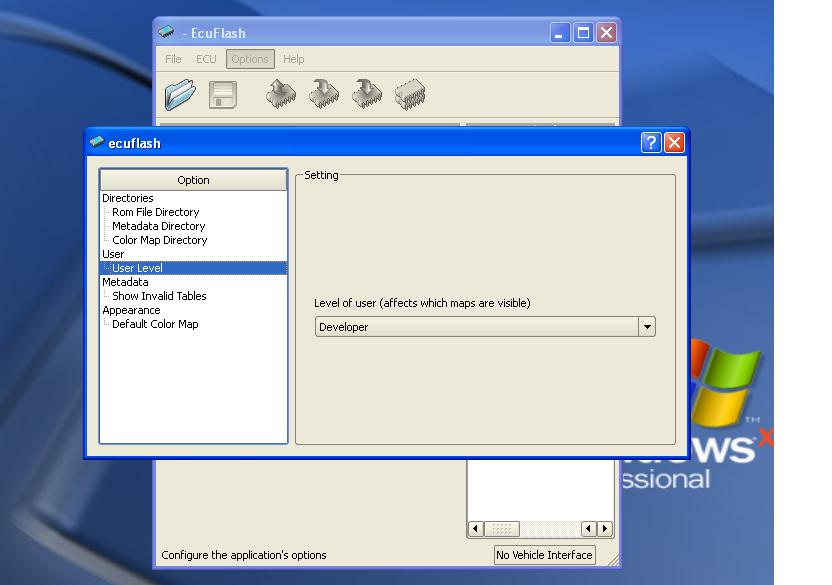
Task: Open the File menu in EcuFlash
Action: (x=173, y=59)
